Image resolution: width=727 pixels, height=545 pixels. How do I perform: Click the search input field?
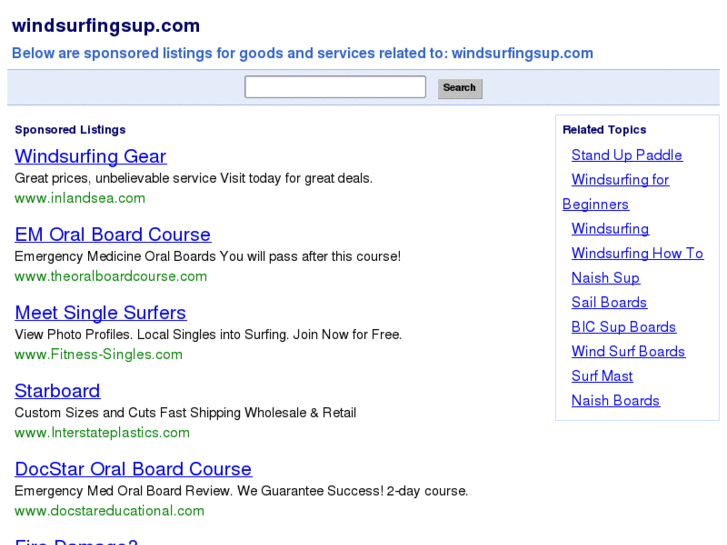point(335,87)
